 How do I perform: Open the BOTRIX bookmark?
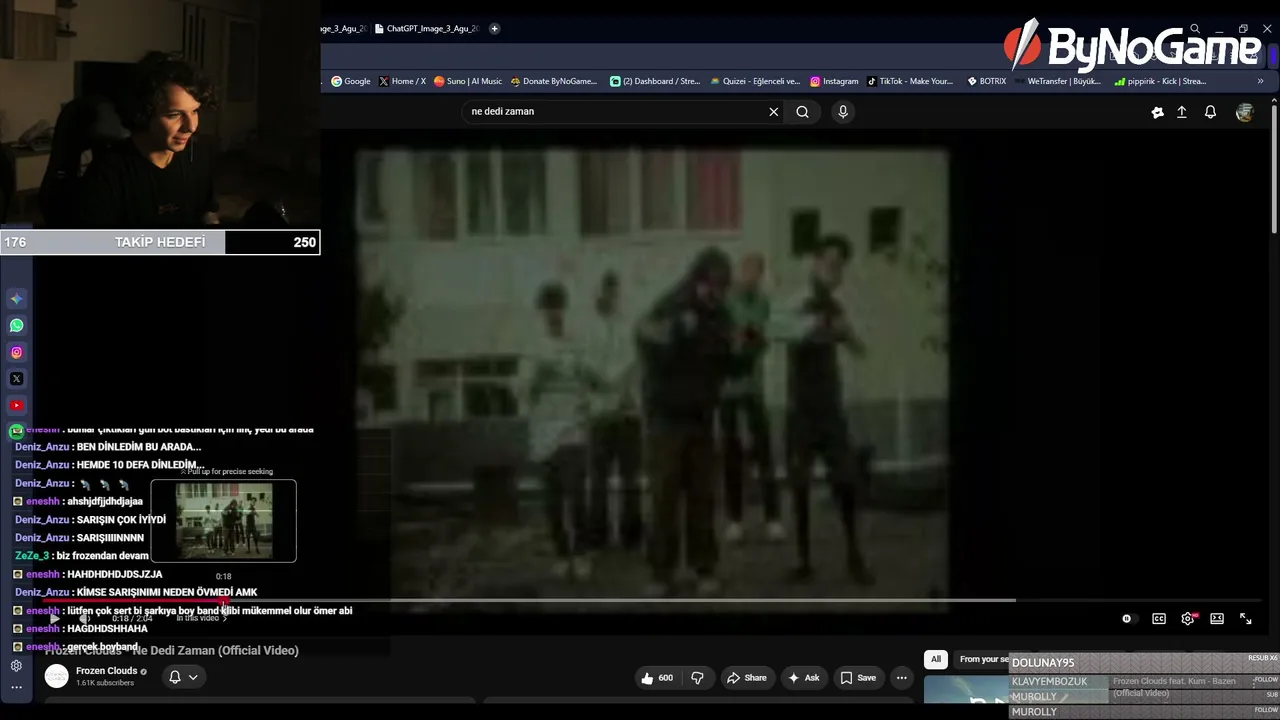(987, 82)
